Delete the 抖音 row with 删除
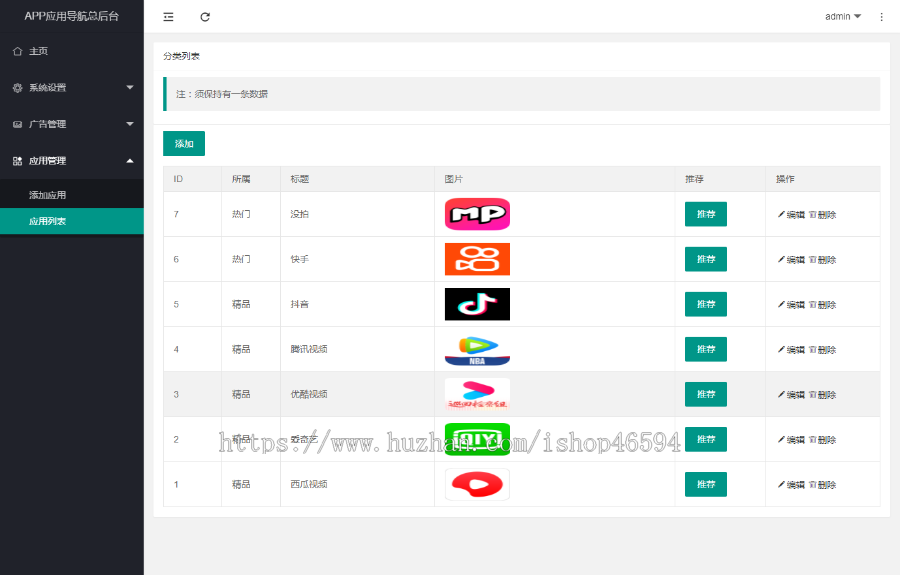 click(823, 305)
